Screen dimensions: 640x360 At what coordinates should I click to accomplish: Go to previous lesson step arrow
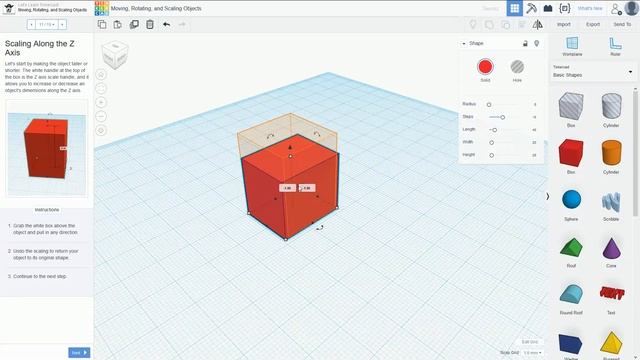tap(31, 24)
